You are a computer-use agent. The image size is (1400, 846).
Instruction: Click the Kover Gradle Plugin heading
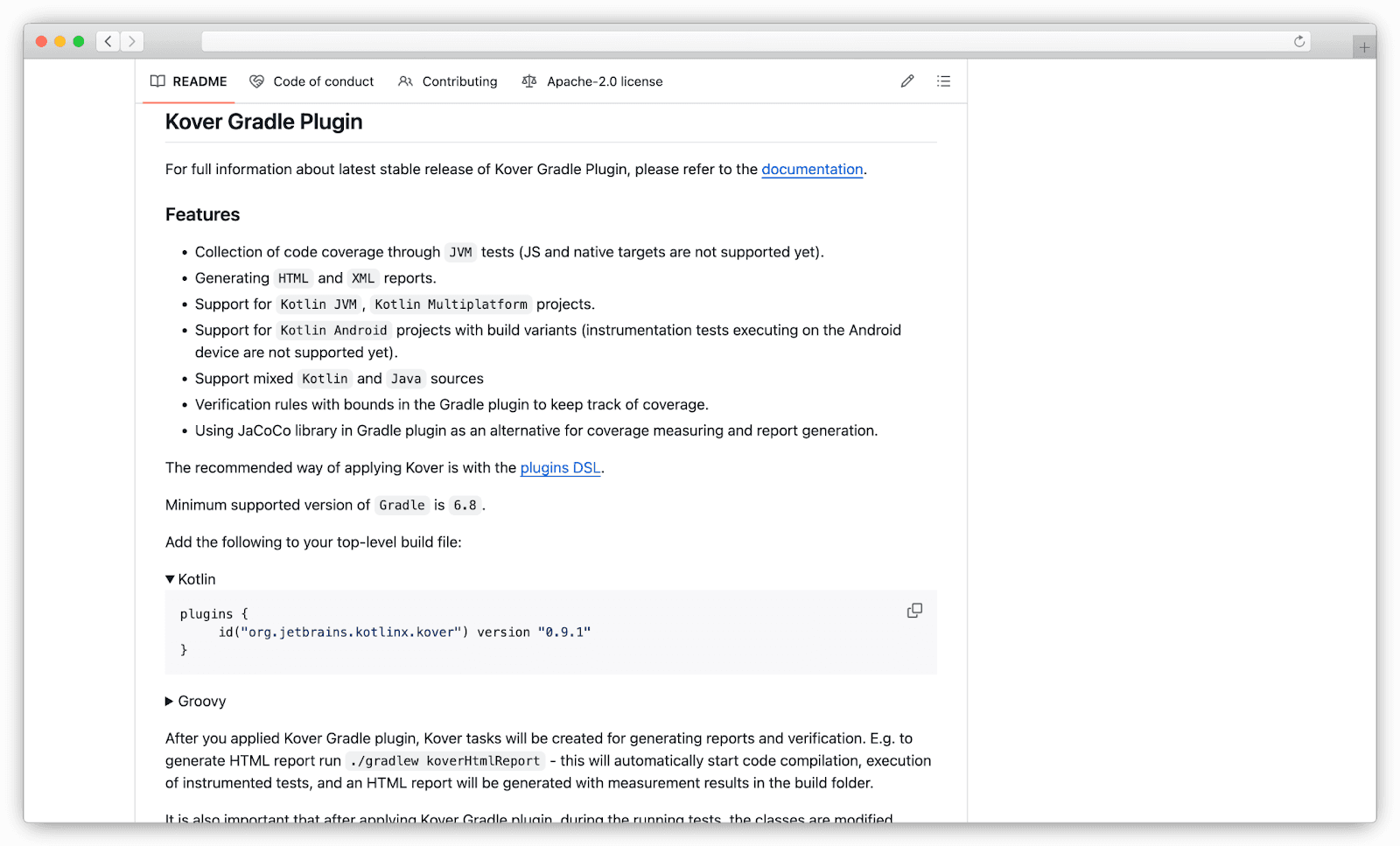tap(263, 122)
